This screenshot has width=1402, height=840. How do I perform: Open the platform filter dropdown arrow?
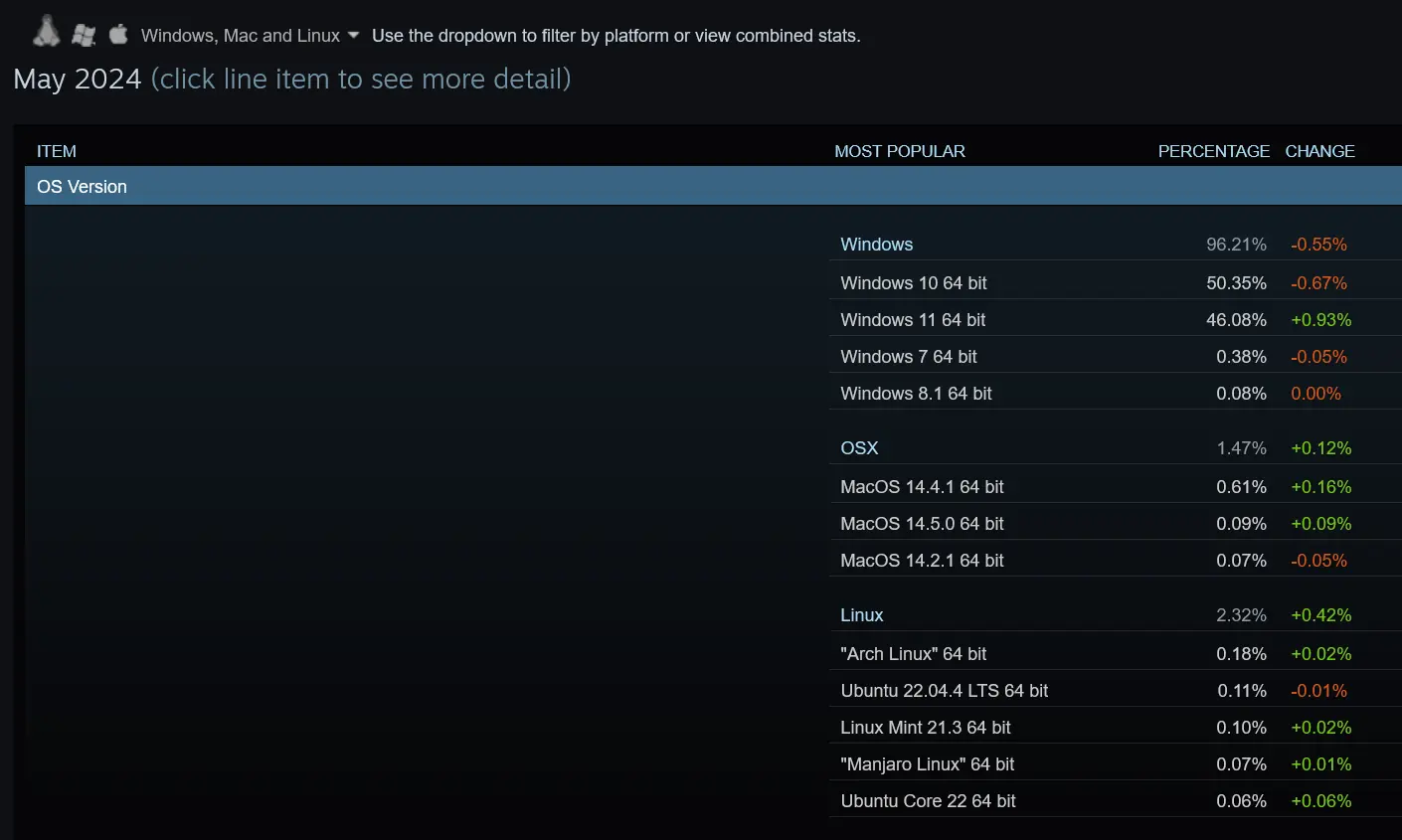pyautogui.click(x=354, y=36)
